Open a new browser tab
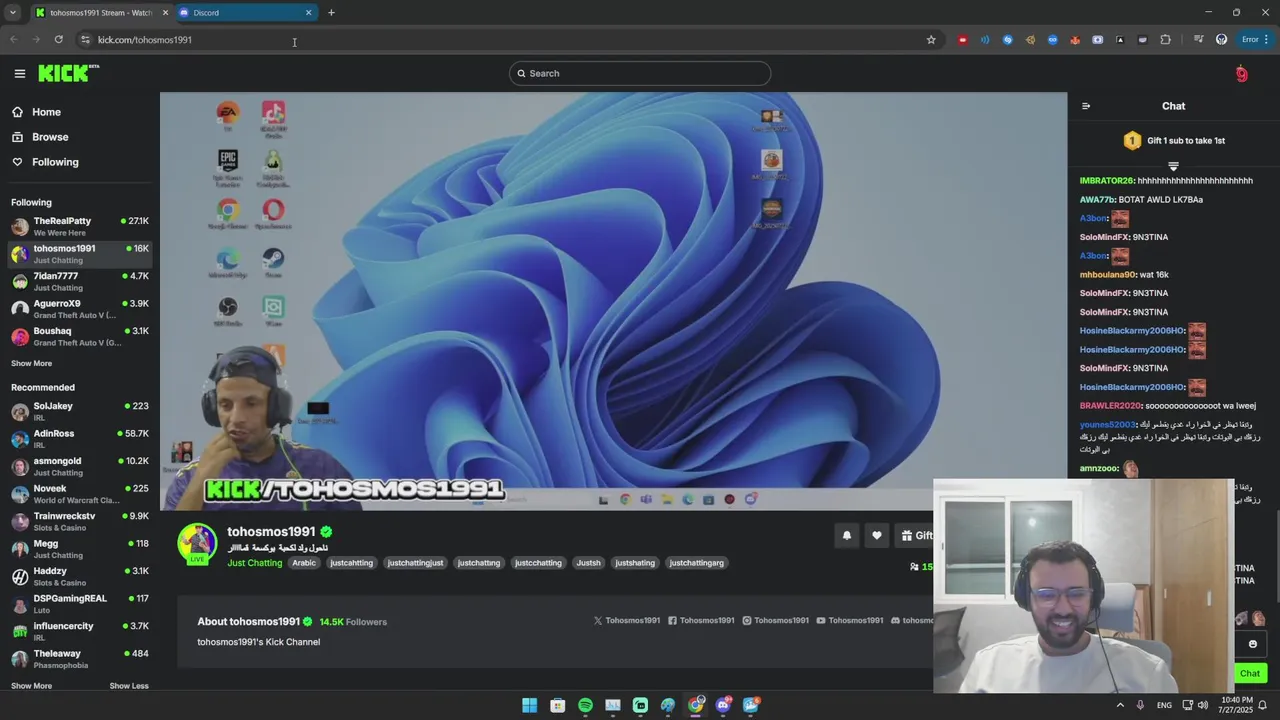 click(x=331, y=13)
